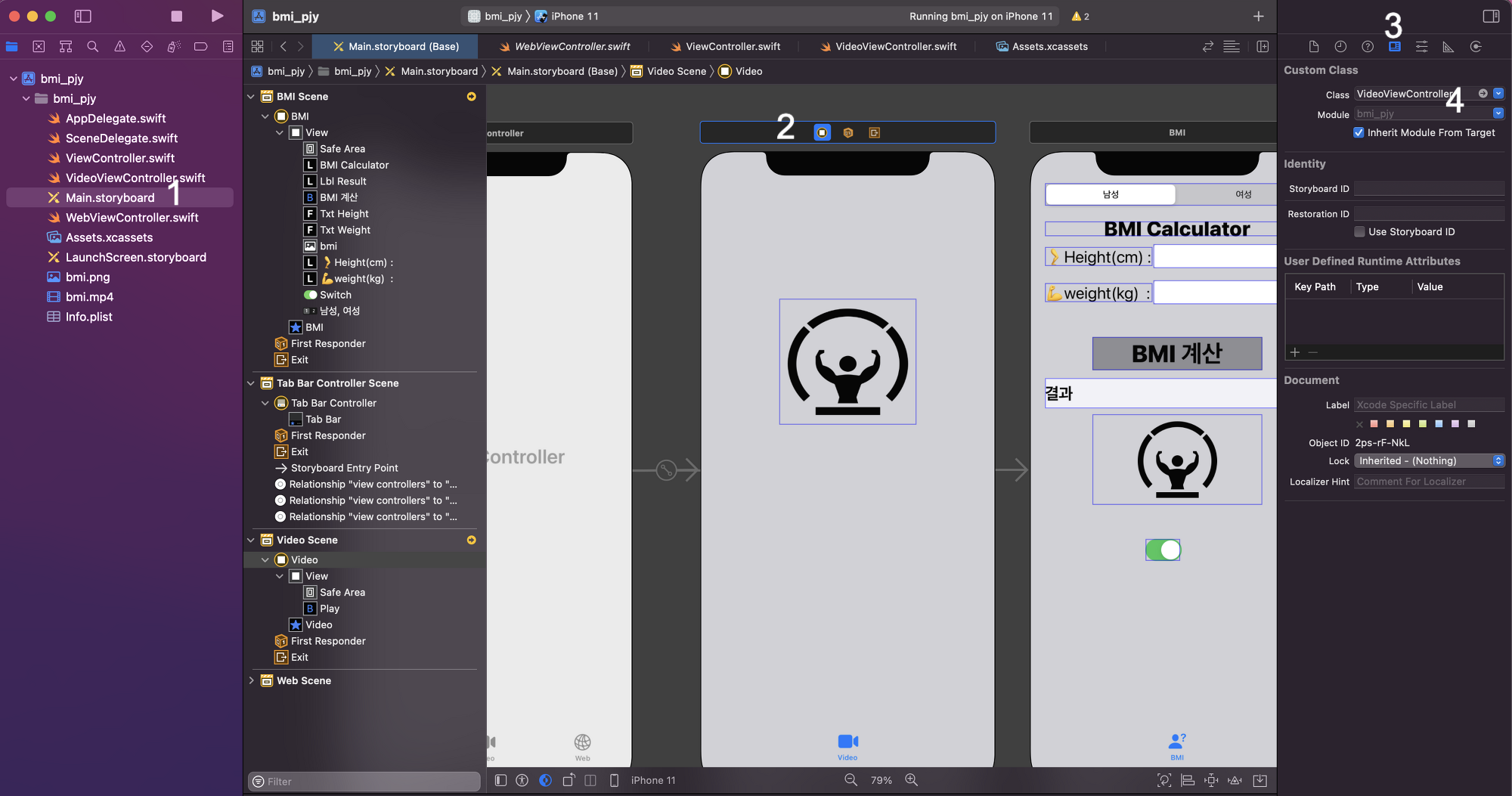This screenshot has height=796, width=1512.
Task: Click the BMI 계산 button on canvas
Action: click(x=1177, y=354)
